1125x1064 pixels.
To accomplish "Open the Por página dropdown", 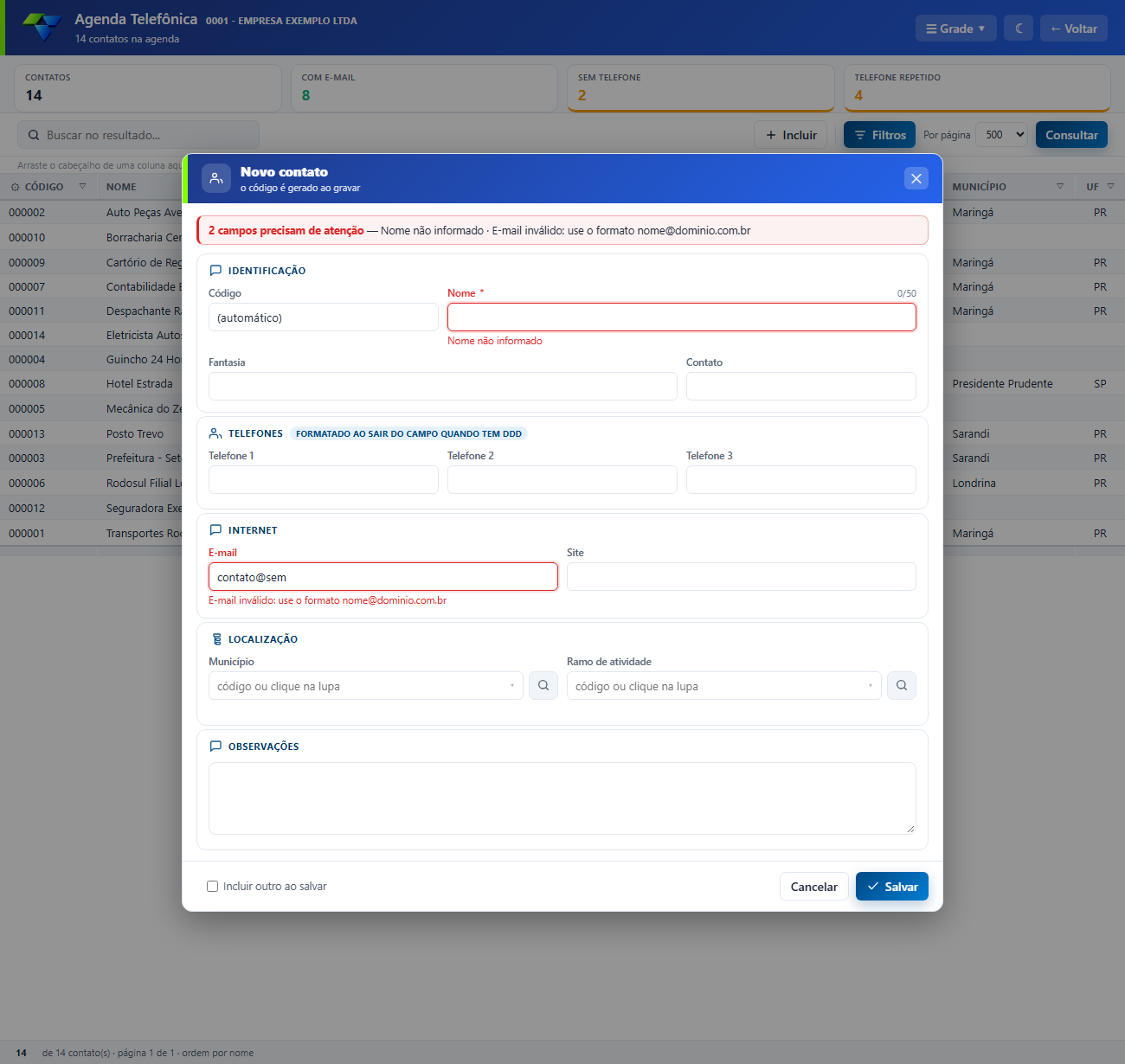I will 1002,135.
